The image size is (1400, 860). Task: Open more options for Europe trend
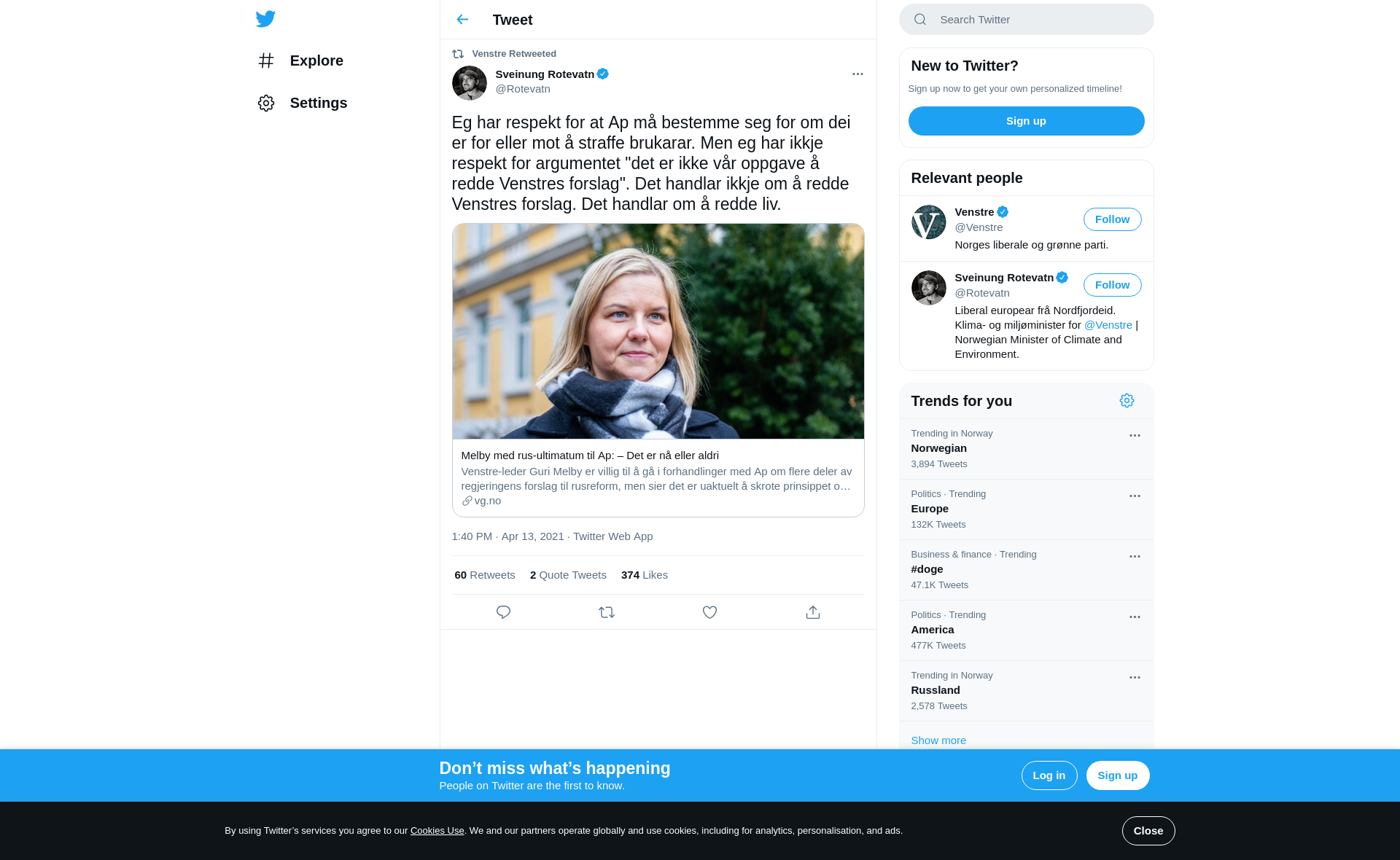click(x=1135, y=496)
